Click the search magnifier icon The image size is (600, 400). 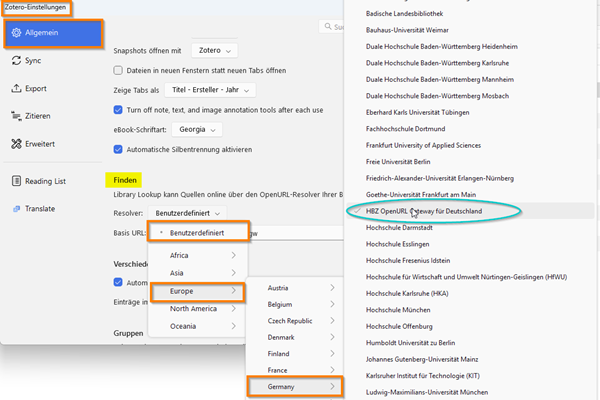pos(328,26)
